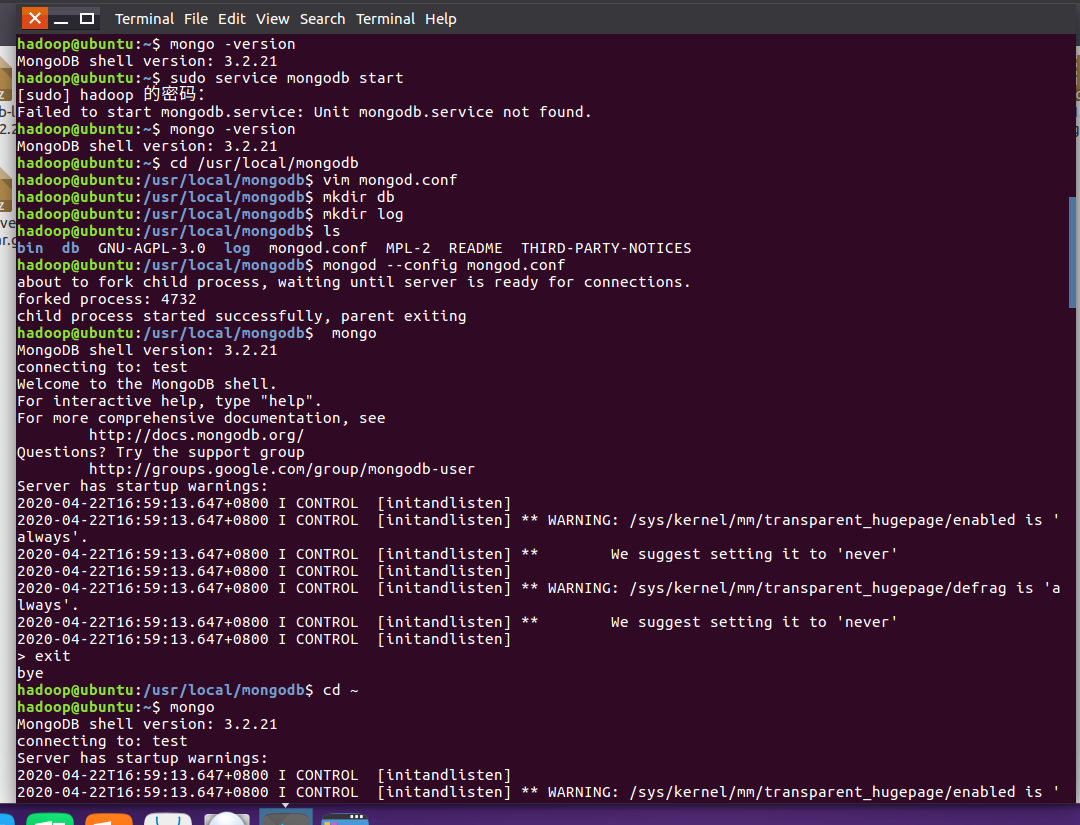Click 'about to fork child process' line
Screen dimensions: 1080x825
coord(353,282)
